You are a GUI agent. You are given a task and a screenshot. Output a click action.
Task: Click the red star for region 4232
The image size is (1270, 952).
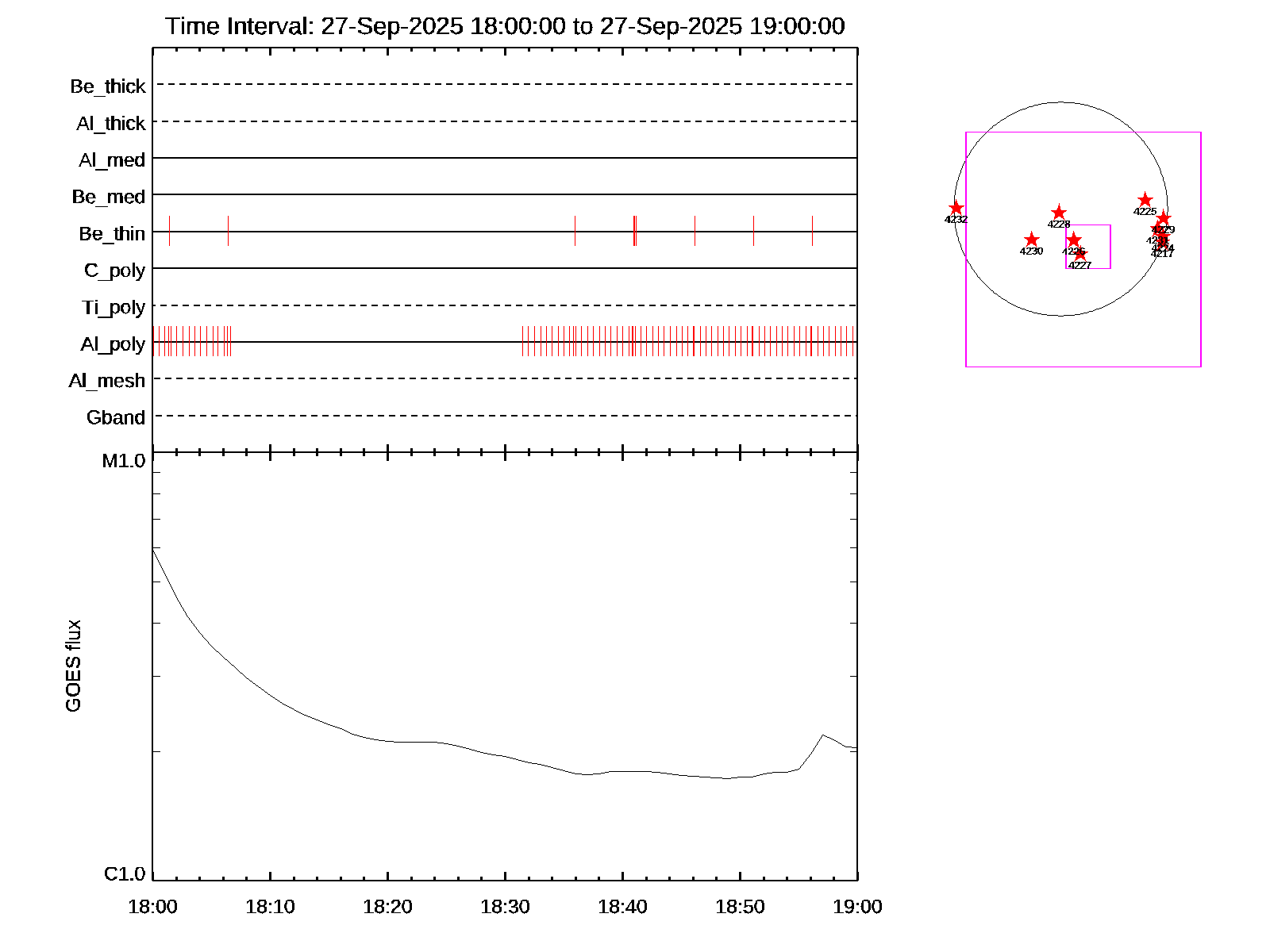coord(956,208)
